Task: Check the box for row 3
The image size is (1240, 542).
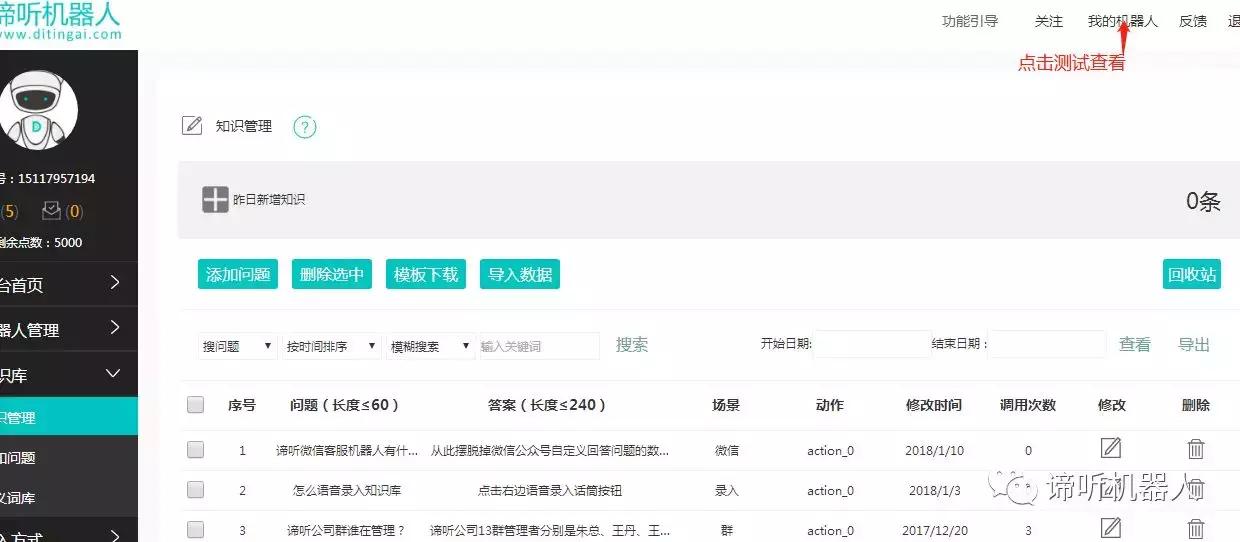Action: pyautogui.click(x=195, y=530)
